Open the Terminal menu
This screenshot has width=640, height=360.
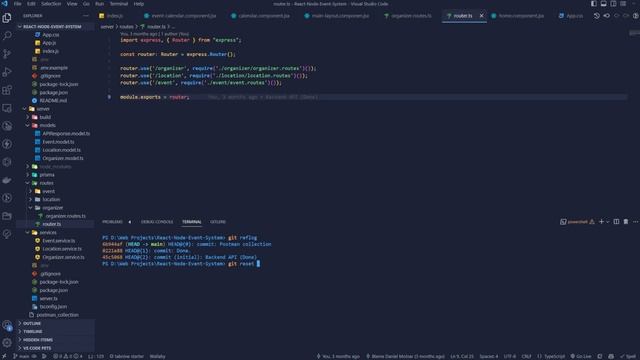click(x=119, y=4)
